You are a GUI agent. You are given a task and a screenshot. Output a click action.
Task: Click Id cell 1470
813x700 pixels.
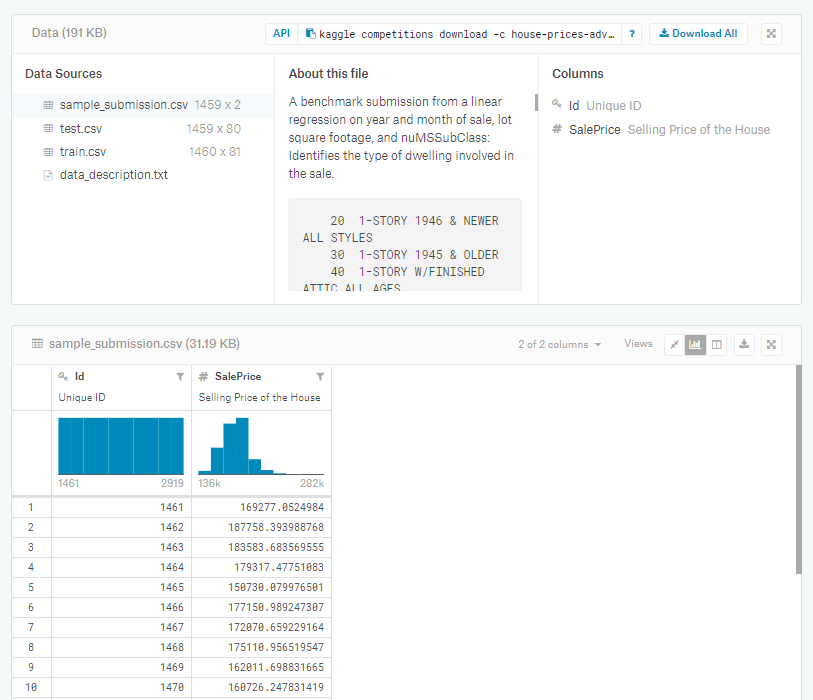[x=172, y=687]
